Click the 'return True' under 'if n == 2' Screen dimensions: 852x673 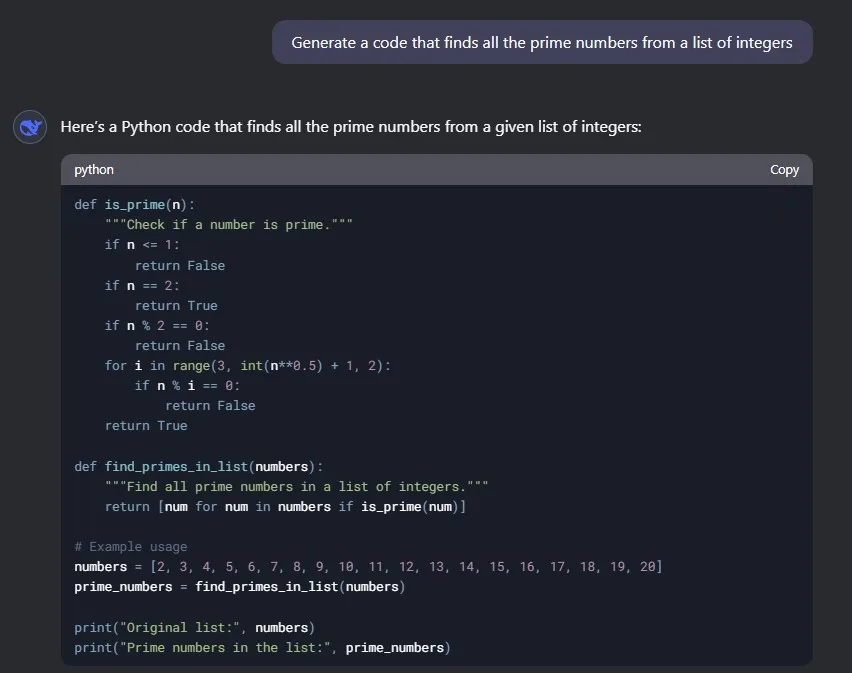click(176, 306)
